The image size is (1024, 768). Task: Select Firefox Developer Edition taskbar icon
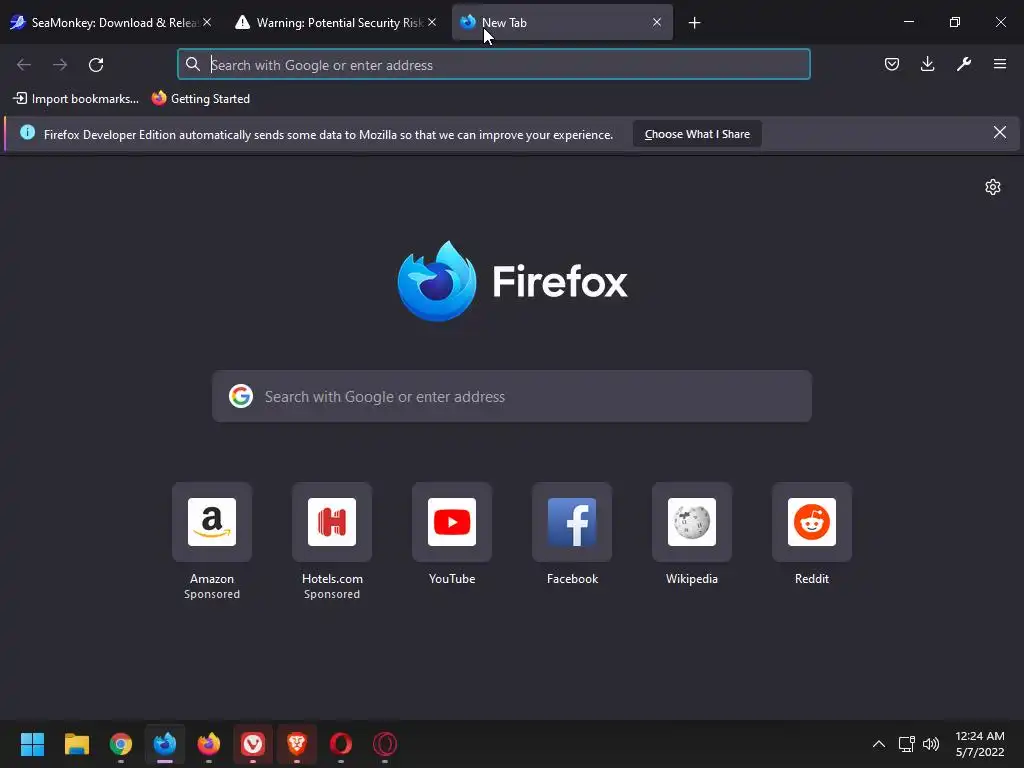click(165, 744)
